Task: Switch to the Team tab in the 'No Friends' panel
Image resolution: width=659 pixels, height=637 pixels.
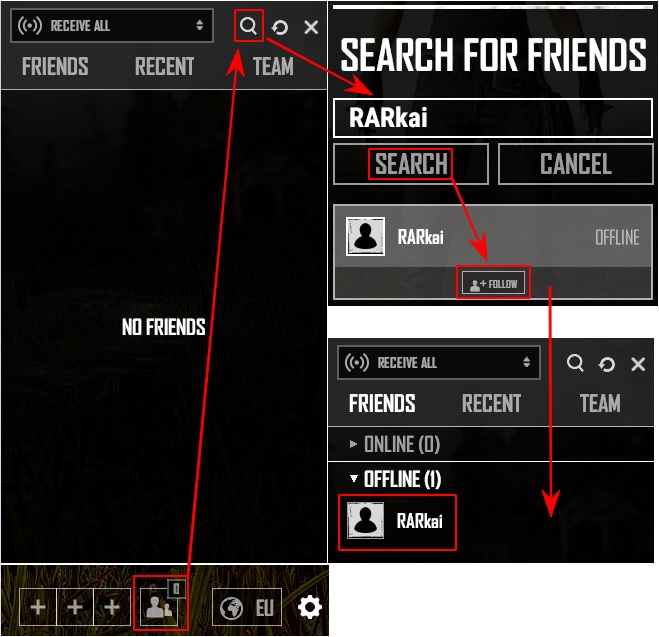Action: point(273,66)
